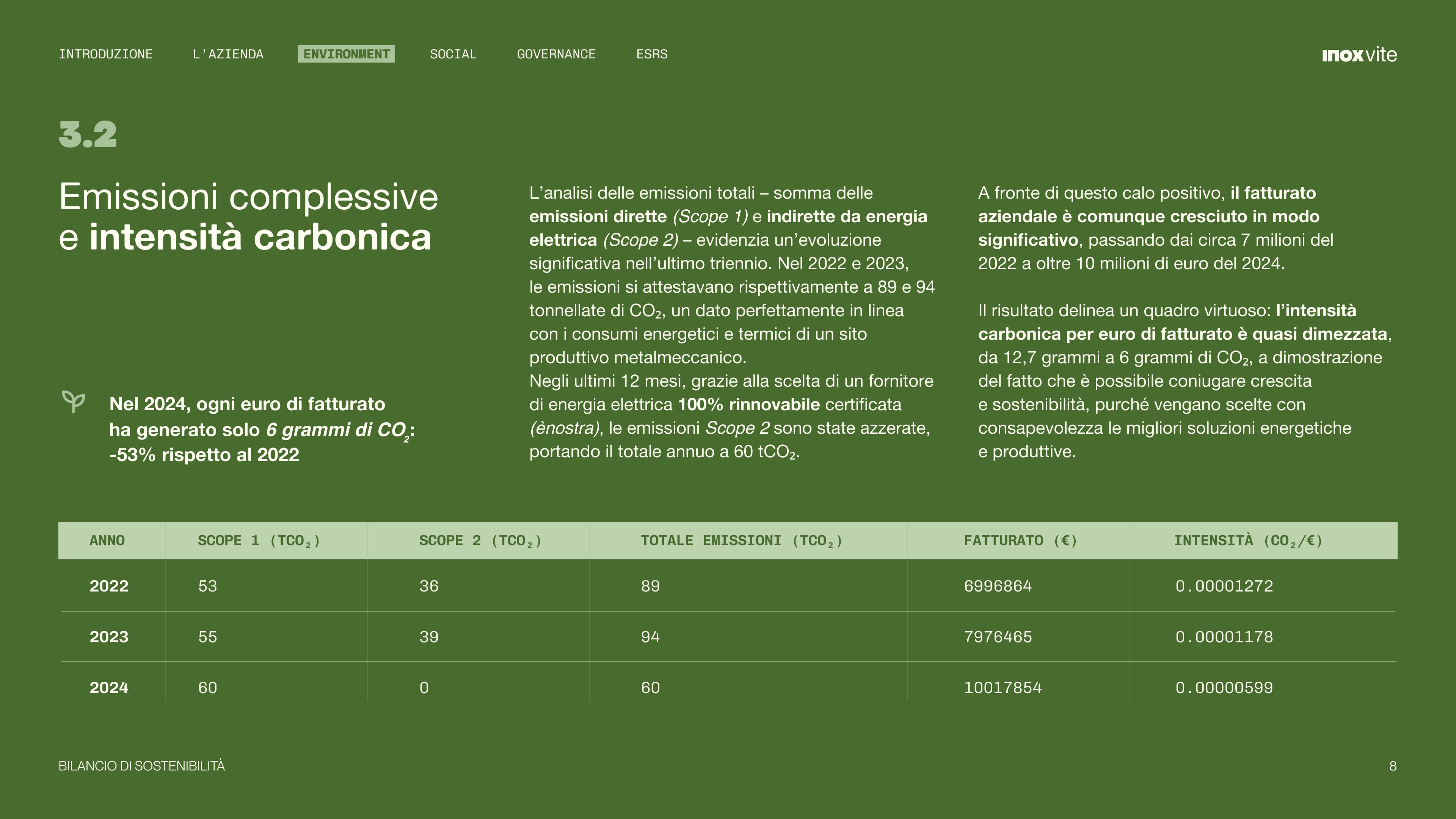Click the text "-53% rispetto al 2022"
Viewport: 1456px width, 819px height.
pos(204,455)
